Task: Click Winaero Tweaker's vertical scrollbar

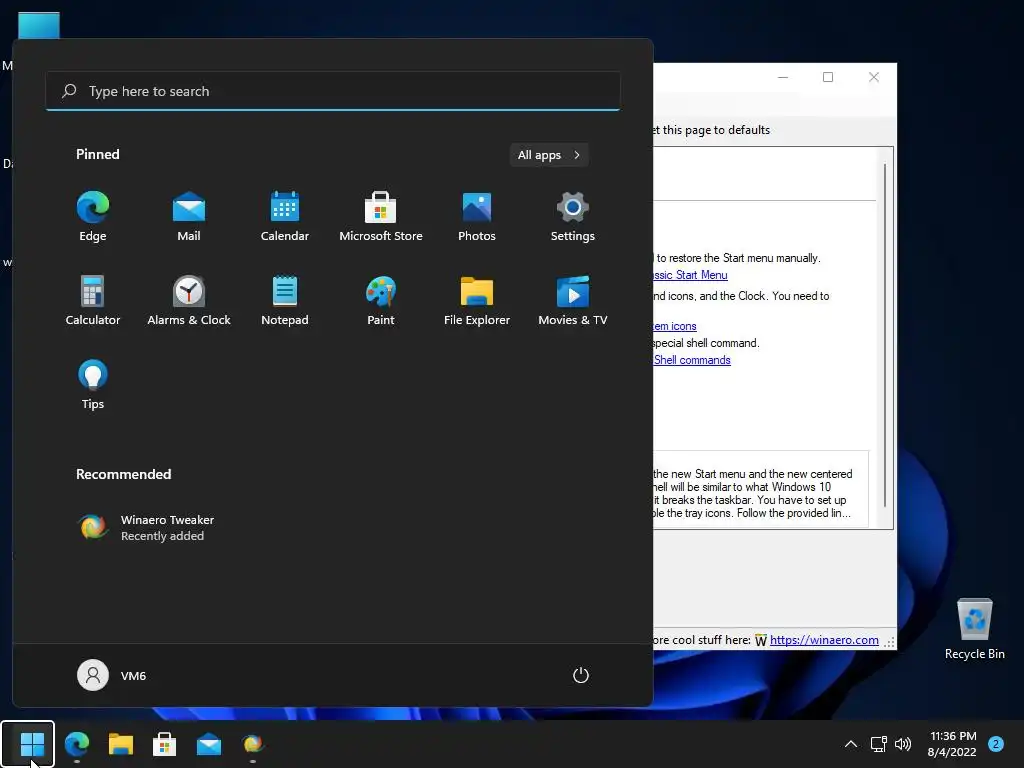Action: pos(885,334)
